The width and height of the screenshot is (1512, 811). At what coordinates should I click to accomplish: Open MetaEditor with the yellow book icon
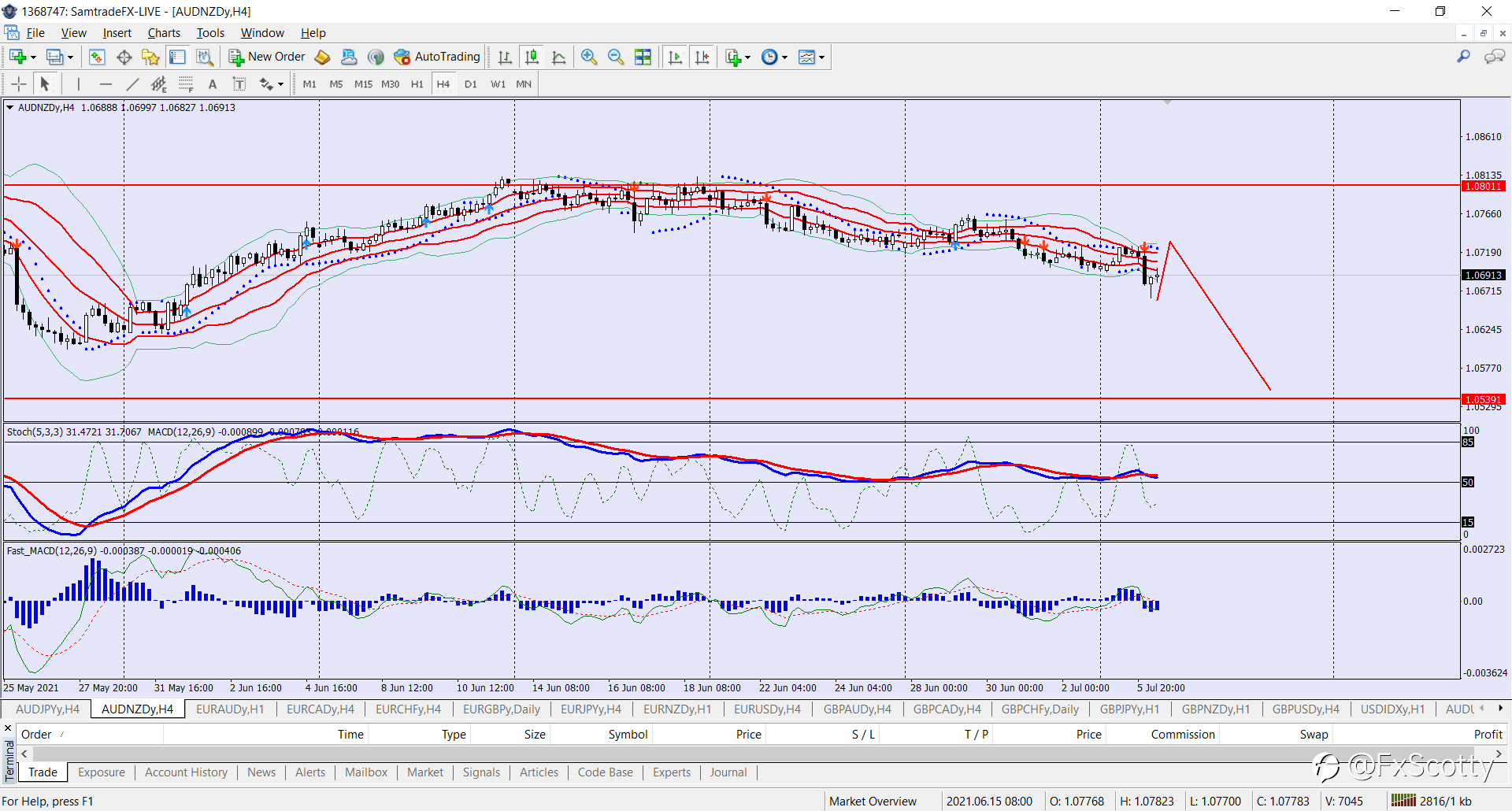[x=322, y=57]
